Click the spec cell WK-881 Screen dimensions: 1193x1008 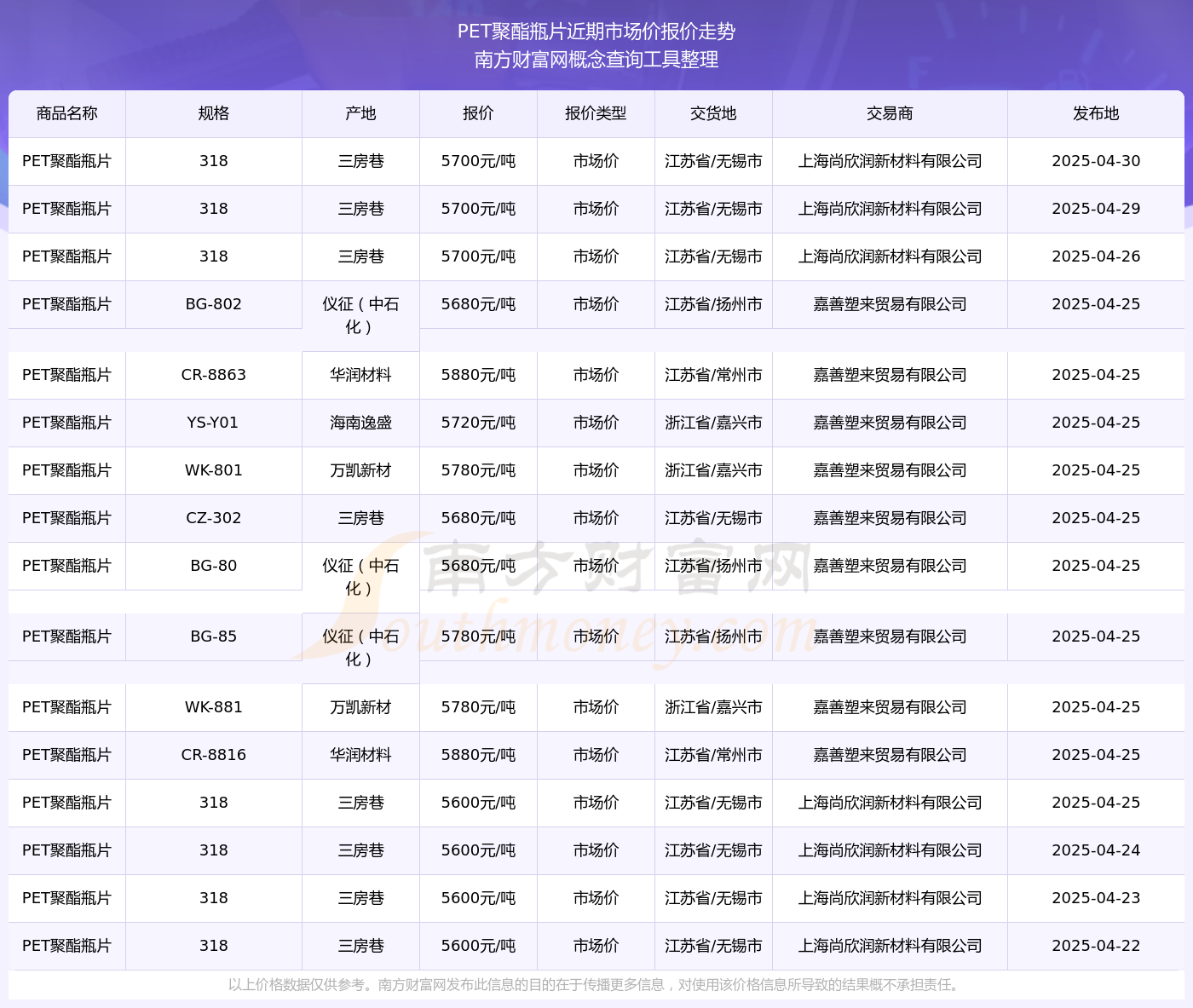click(214, 707)
